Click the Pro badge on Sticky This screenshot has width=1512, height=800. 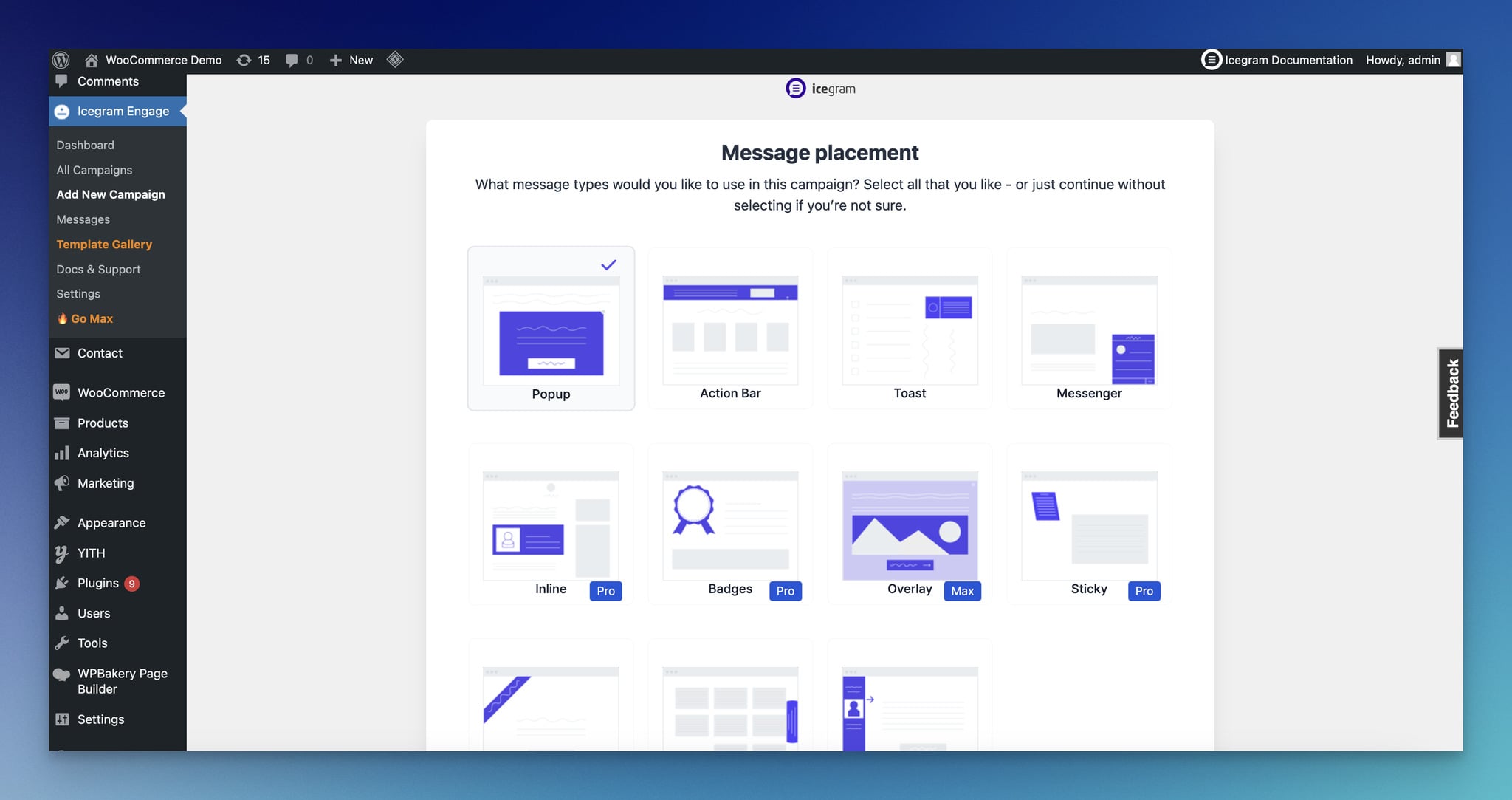pos(1144,591)
